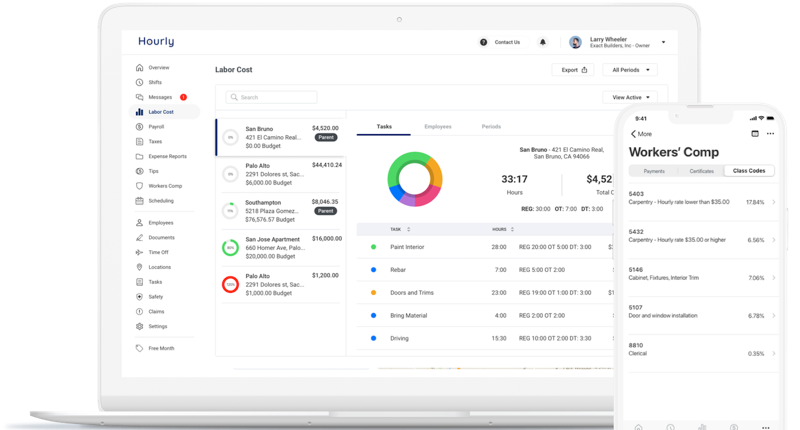
Task: Switch to the Periods tab
Action: (491, 127)
